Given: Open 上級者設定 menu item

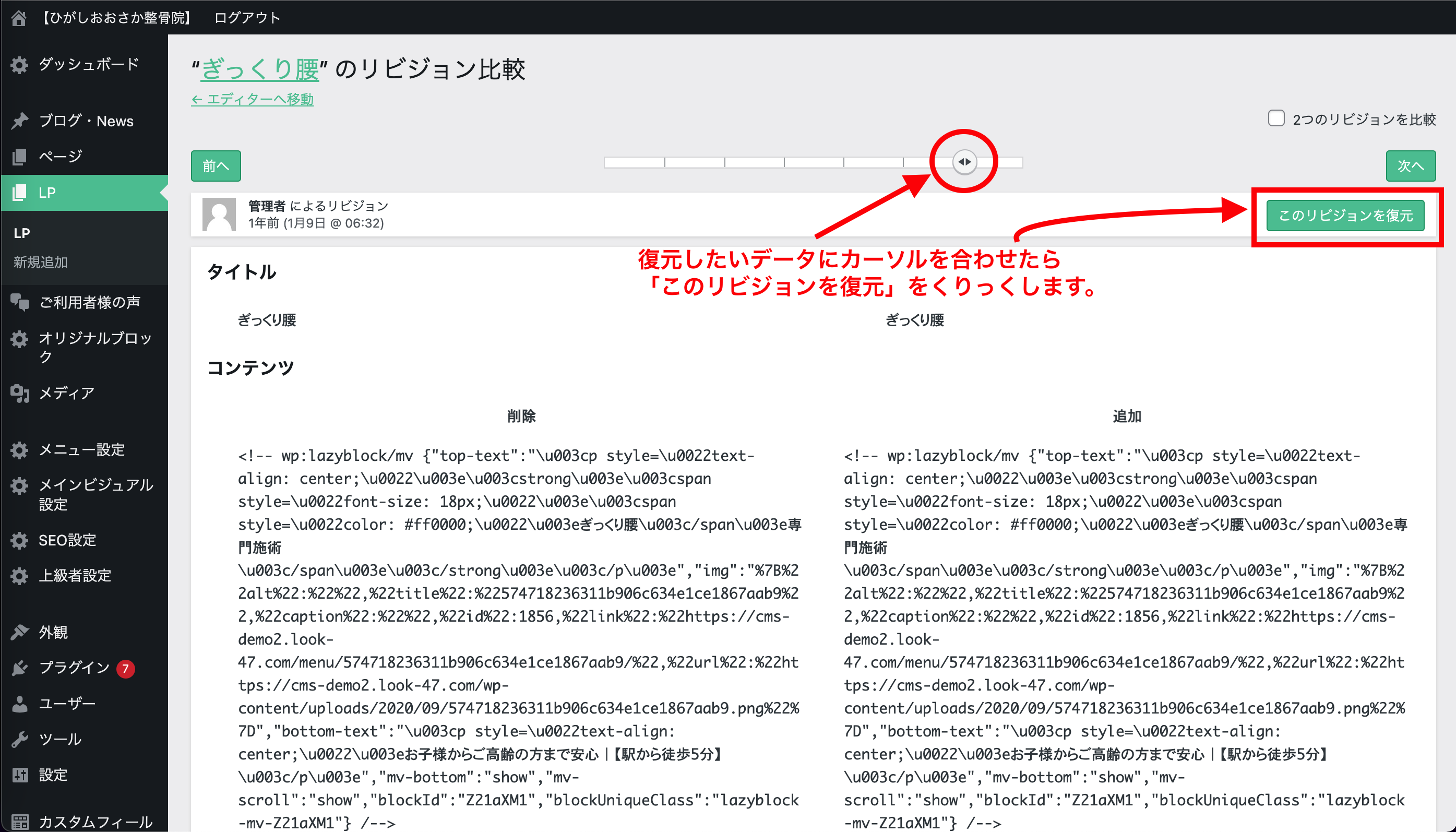Looking at the screenshot, I should (74, 575).
